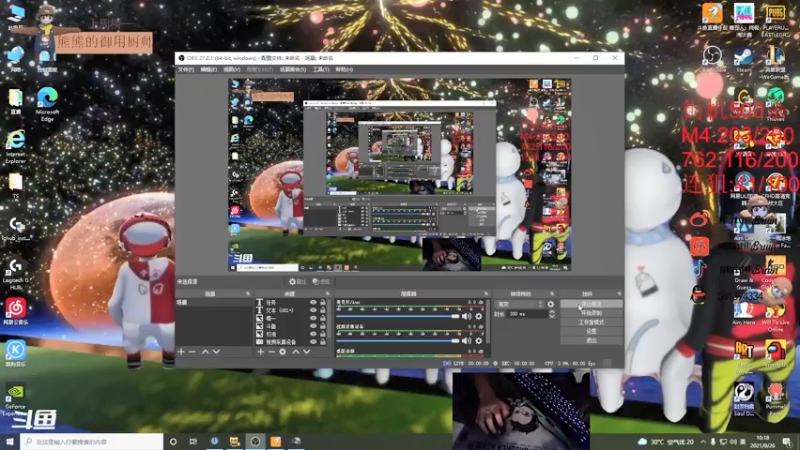Move the scene up in the Scenes list
800x450 pixels.
point(205,352)
